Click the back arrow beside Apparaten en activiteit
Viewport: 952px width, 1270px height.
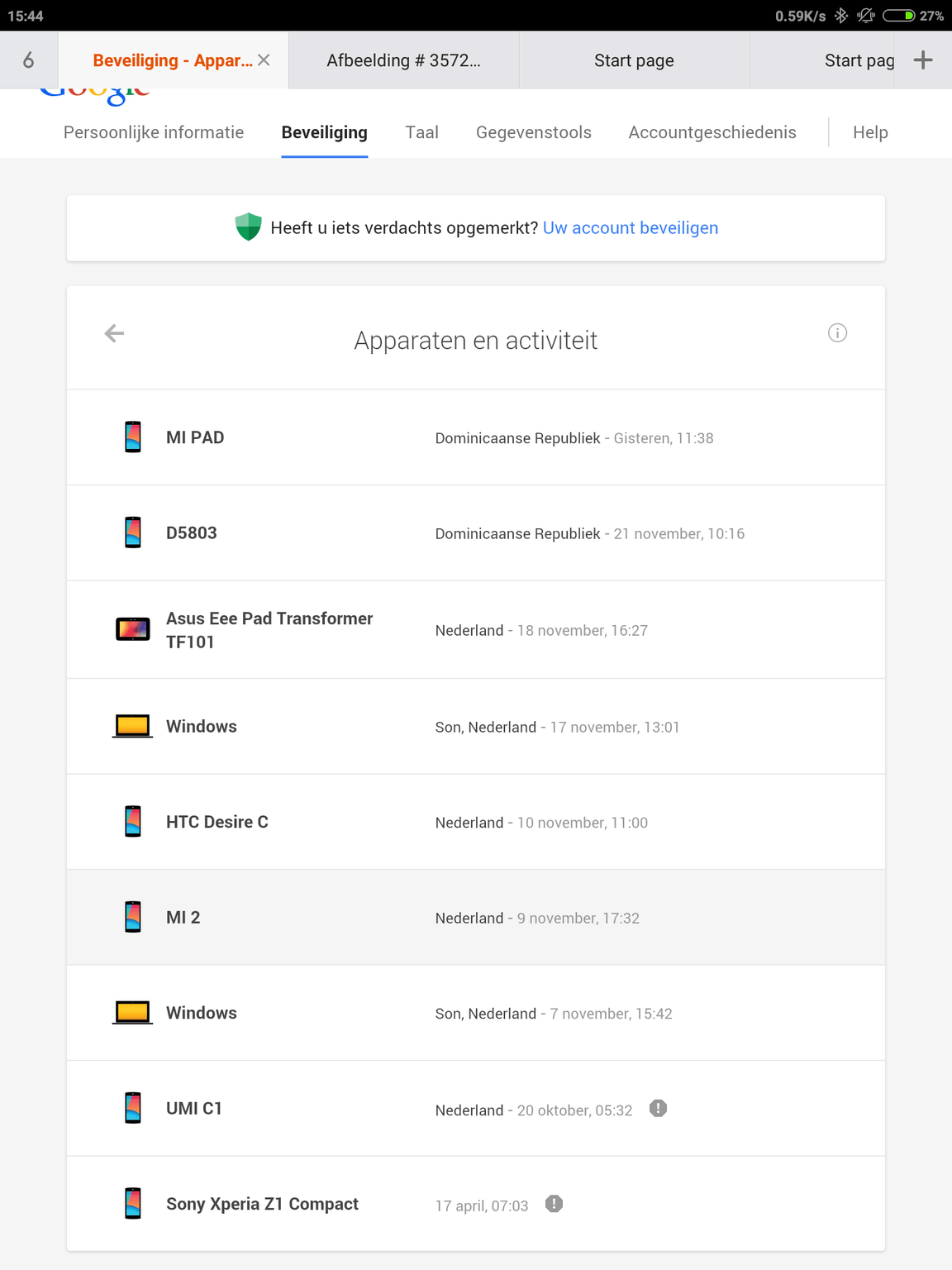(x=114, y=333)
